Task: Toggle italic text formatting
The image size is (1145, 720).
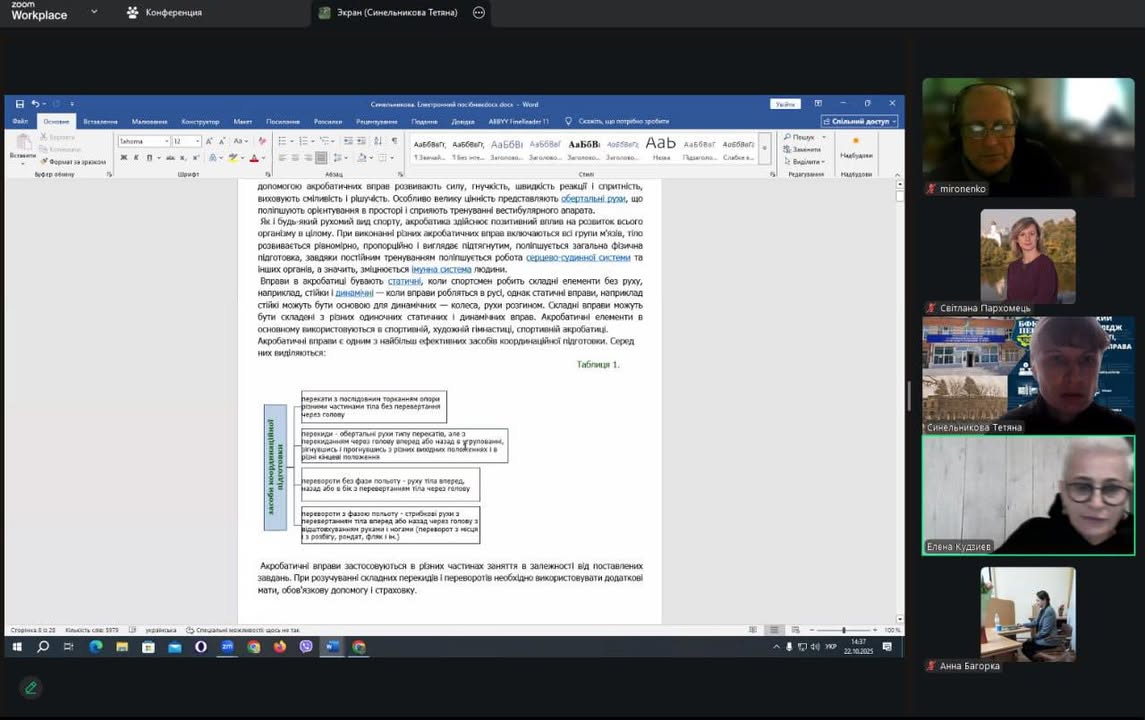Action: 136,158
